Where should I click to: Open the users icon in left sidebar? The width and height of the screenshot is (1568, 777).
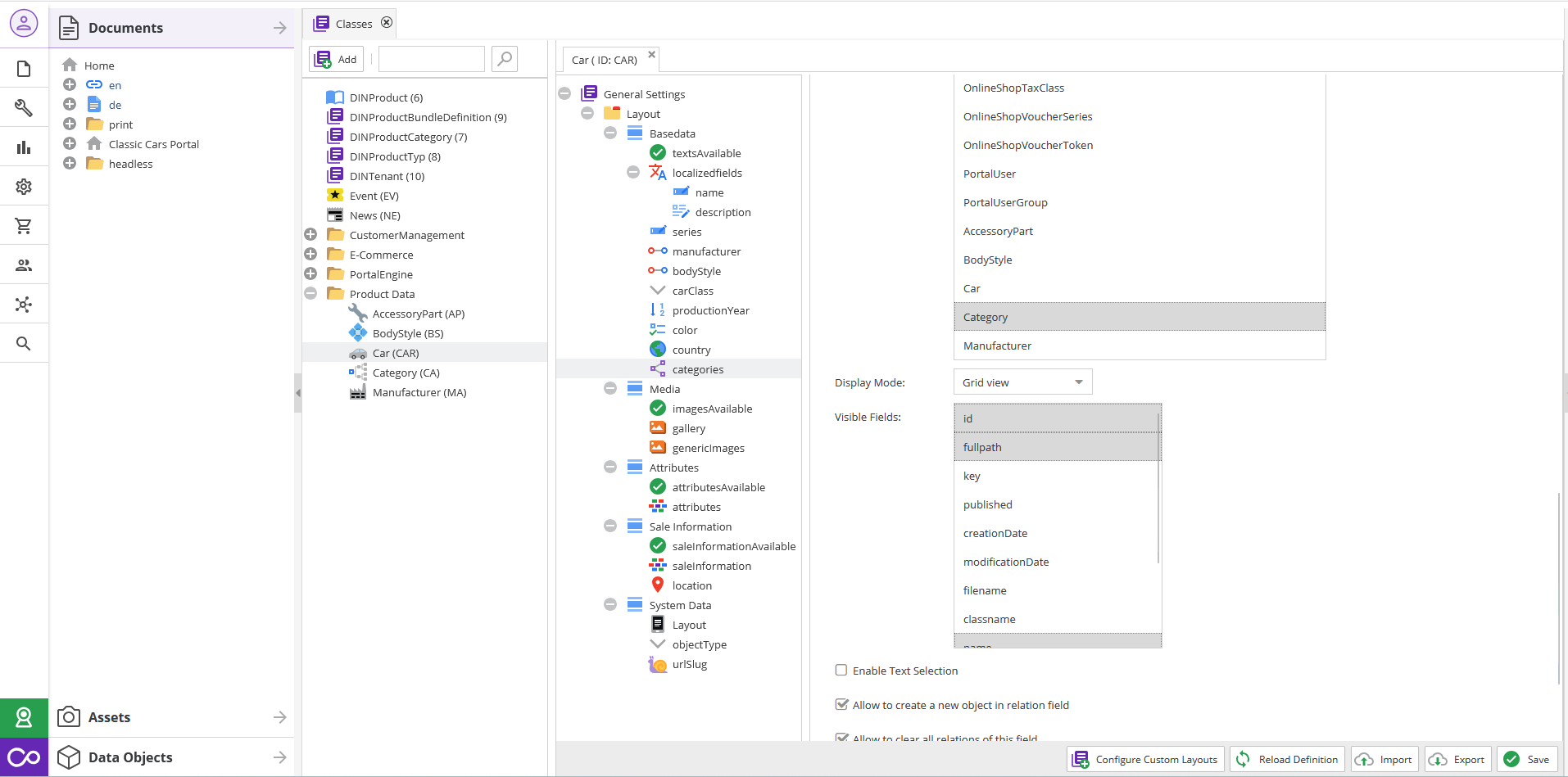pyautogui.click(x=24, y=265)
